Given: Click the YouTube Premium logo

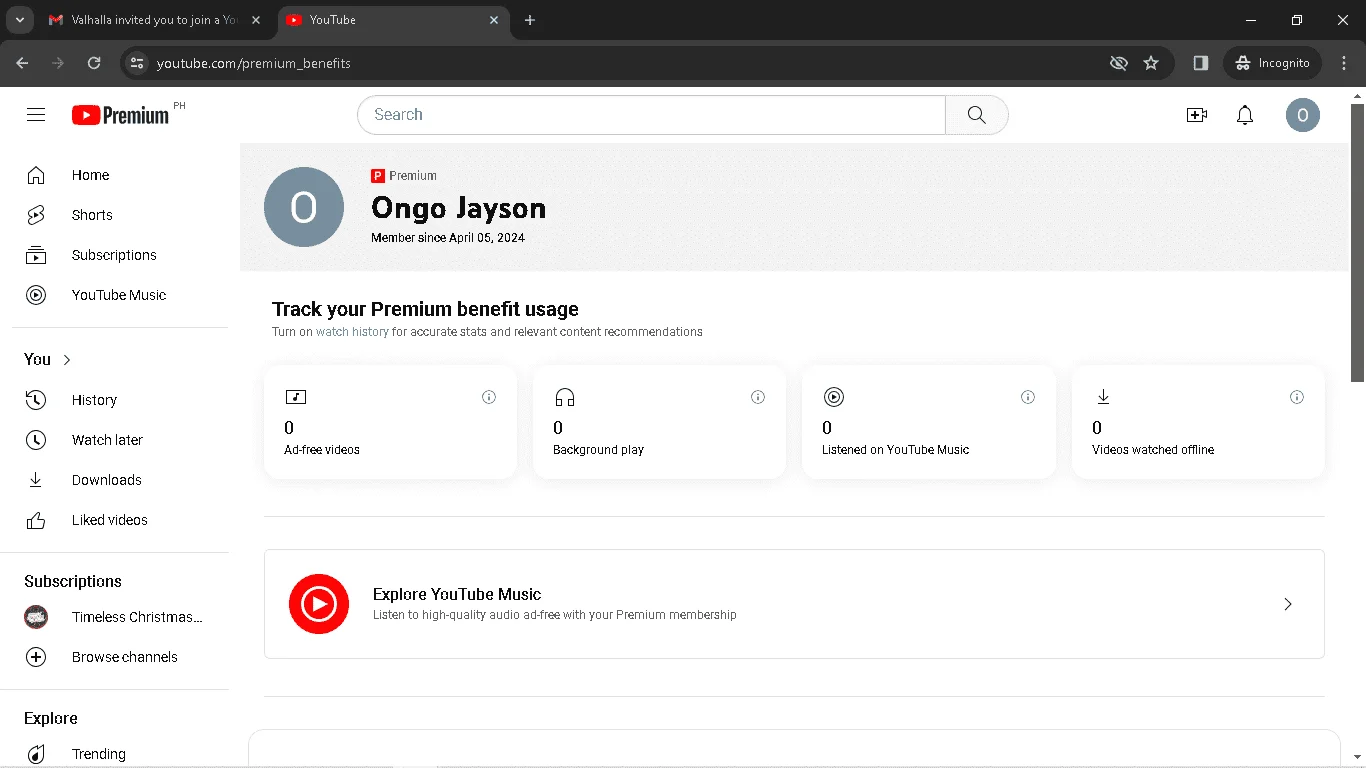Looking at the screenshot, I should click(120, 115).
